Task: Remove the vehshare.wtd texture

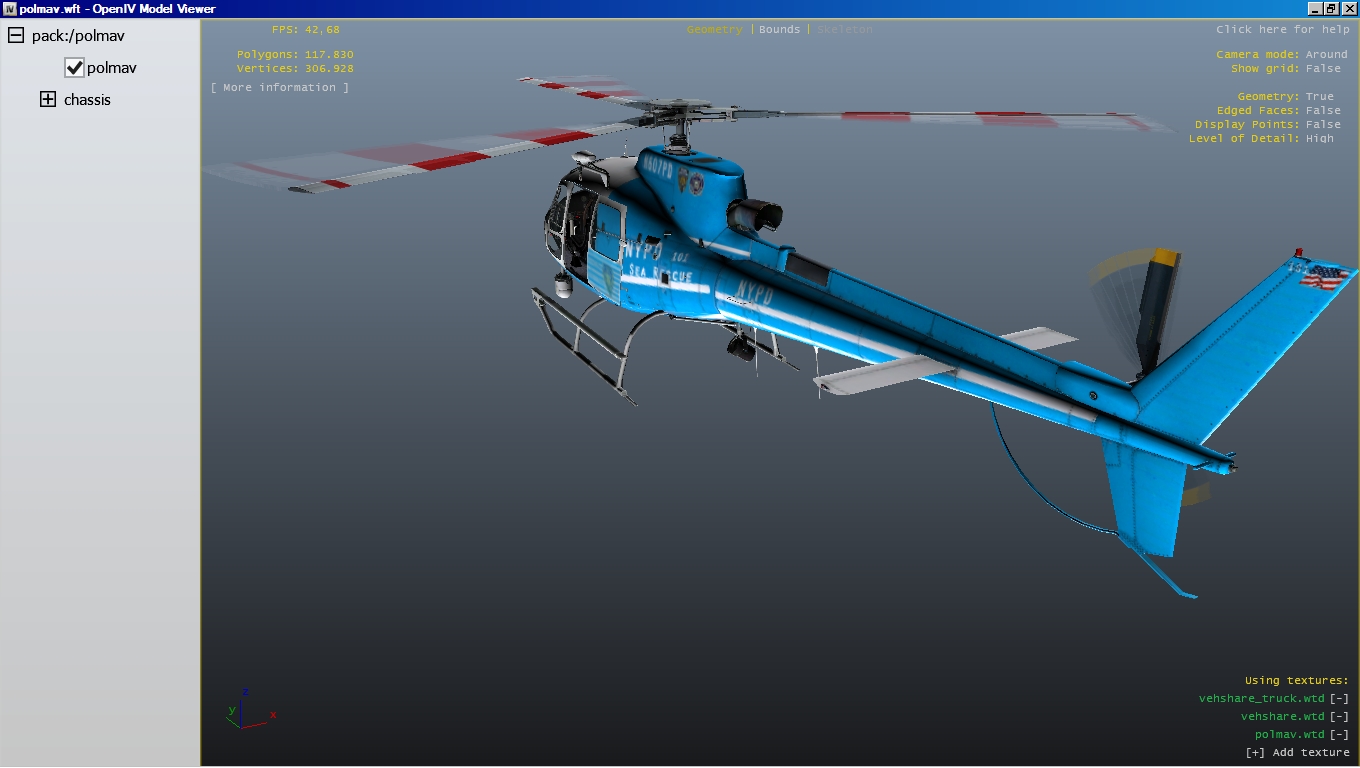Action: point(1339,717)
